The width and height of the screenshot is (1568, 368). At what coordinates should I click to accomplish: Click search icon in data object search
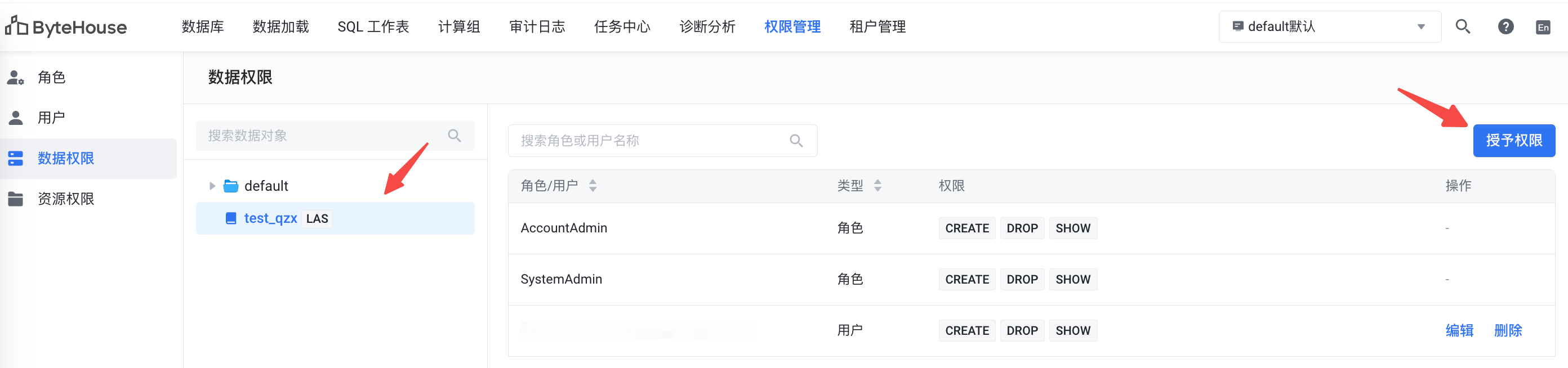(x=454, y=135)
